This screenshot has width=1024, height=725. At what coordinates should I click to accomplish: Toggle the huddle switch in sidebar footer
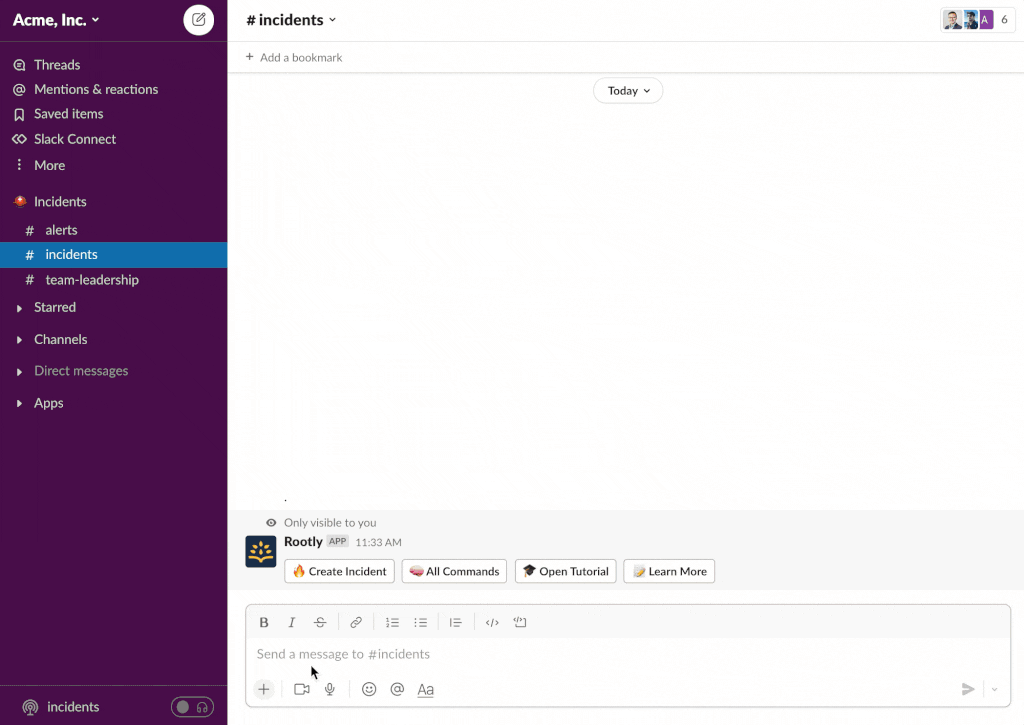(192, 707)
